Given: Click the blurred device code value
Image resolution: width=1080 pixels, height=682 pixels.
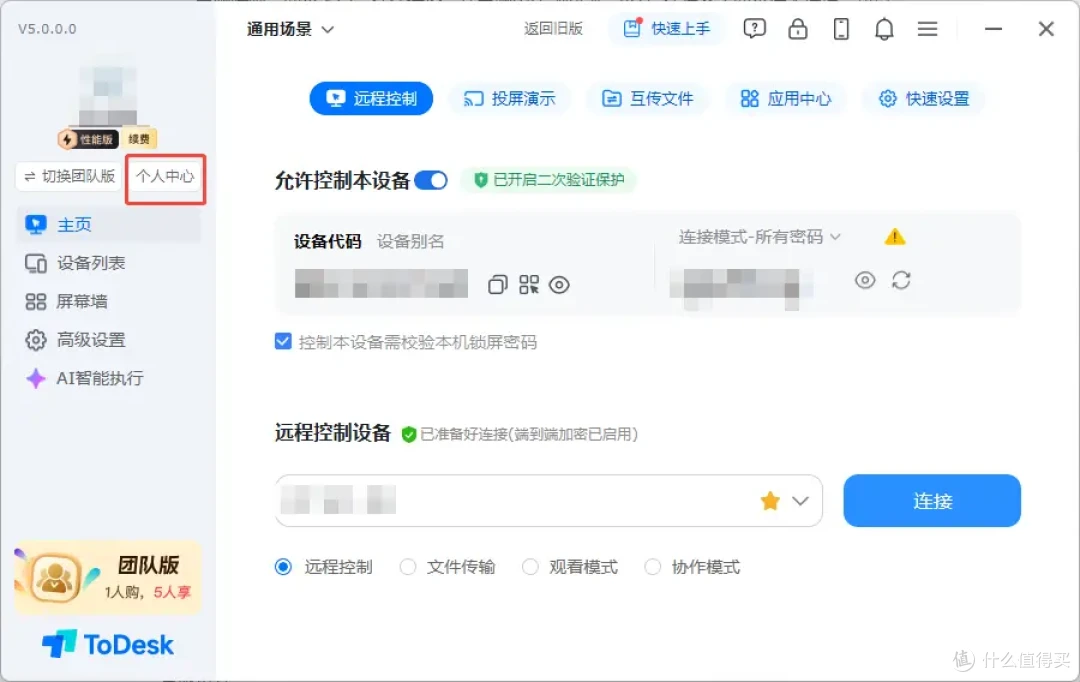Looking at the screenshot, I should click(x=381, y=283).
